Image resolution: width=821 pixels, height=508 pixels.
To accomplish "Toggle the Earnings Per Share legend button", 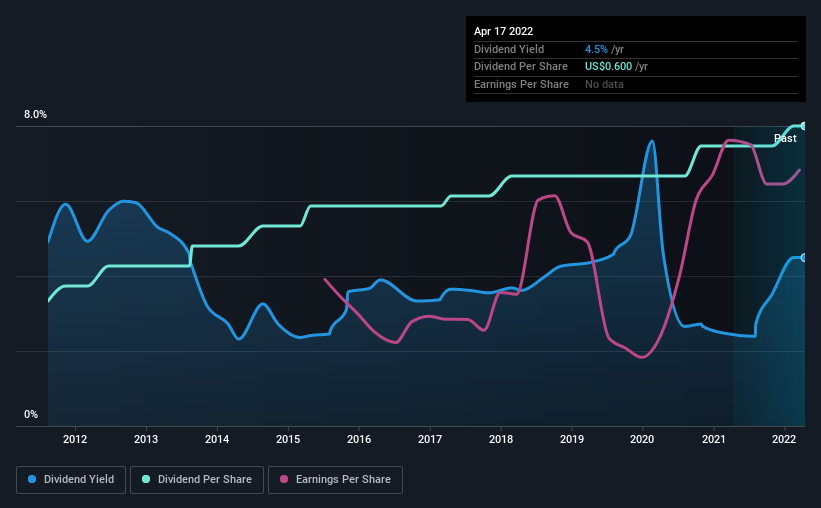I will (x=335, y=480).
